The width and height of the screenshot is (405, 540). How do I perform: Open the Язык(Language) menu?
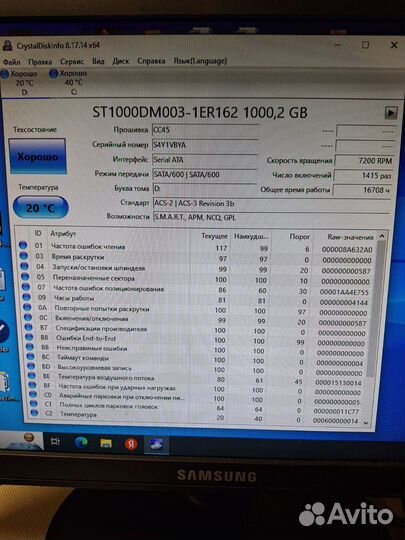tap(200, 61)
